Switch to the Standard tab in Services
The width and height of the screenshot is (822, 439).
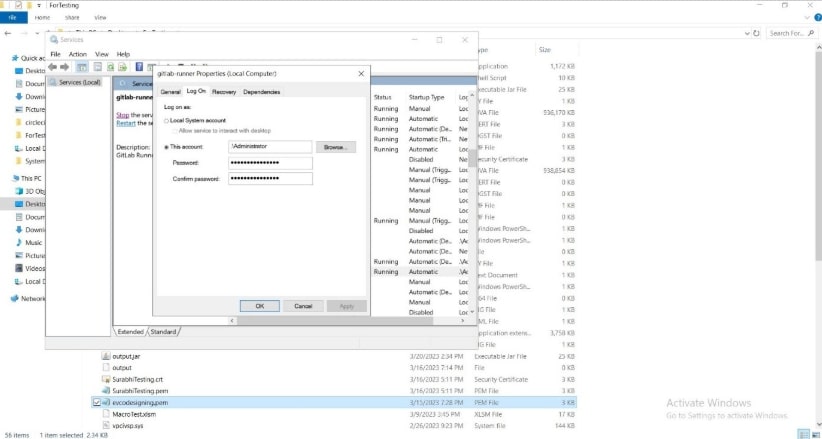163,331
